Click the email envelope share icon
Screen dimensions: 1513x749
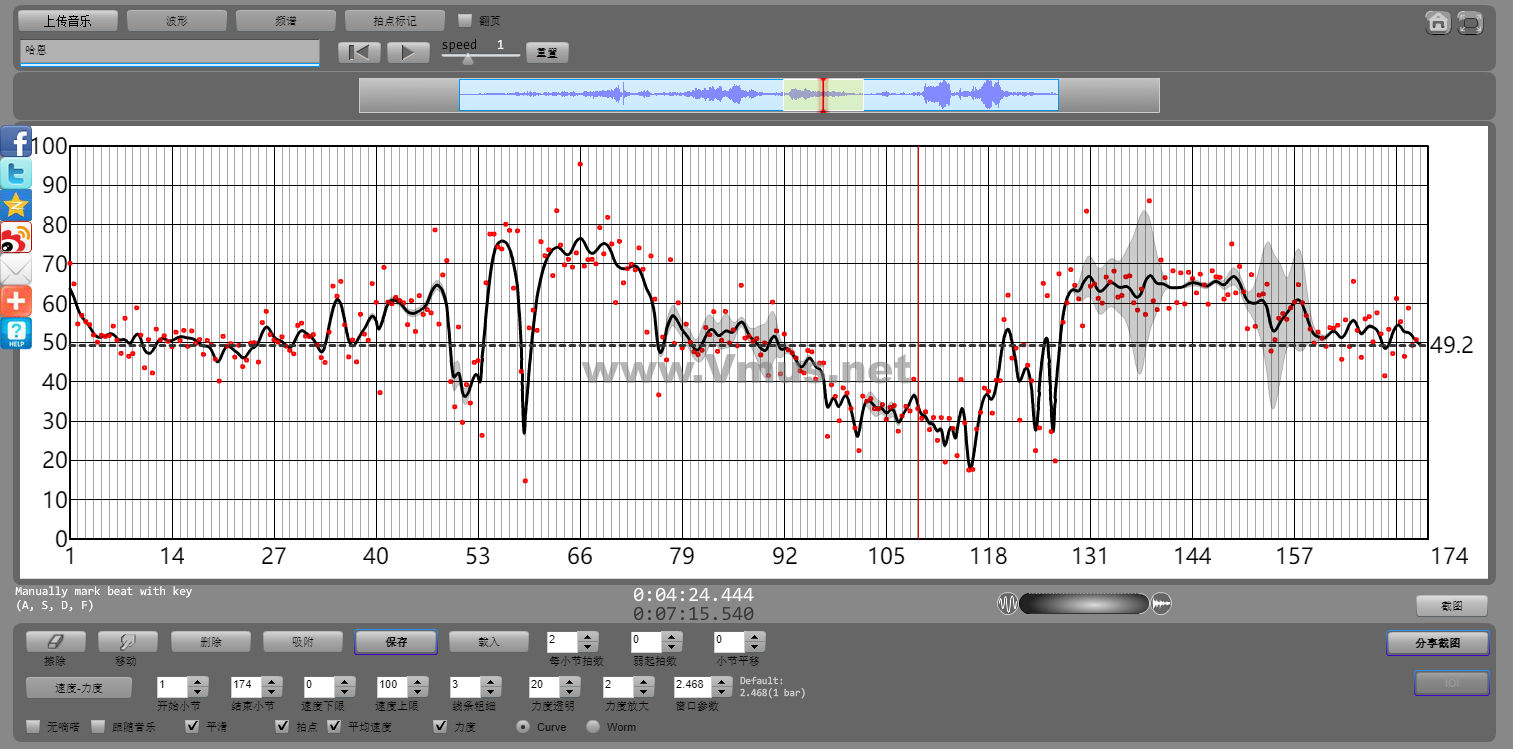coord(16,269)
